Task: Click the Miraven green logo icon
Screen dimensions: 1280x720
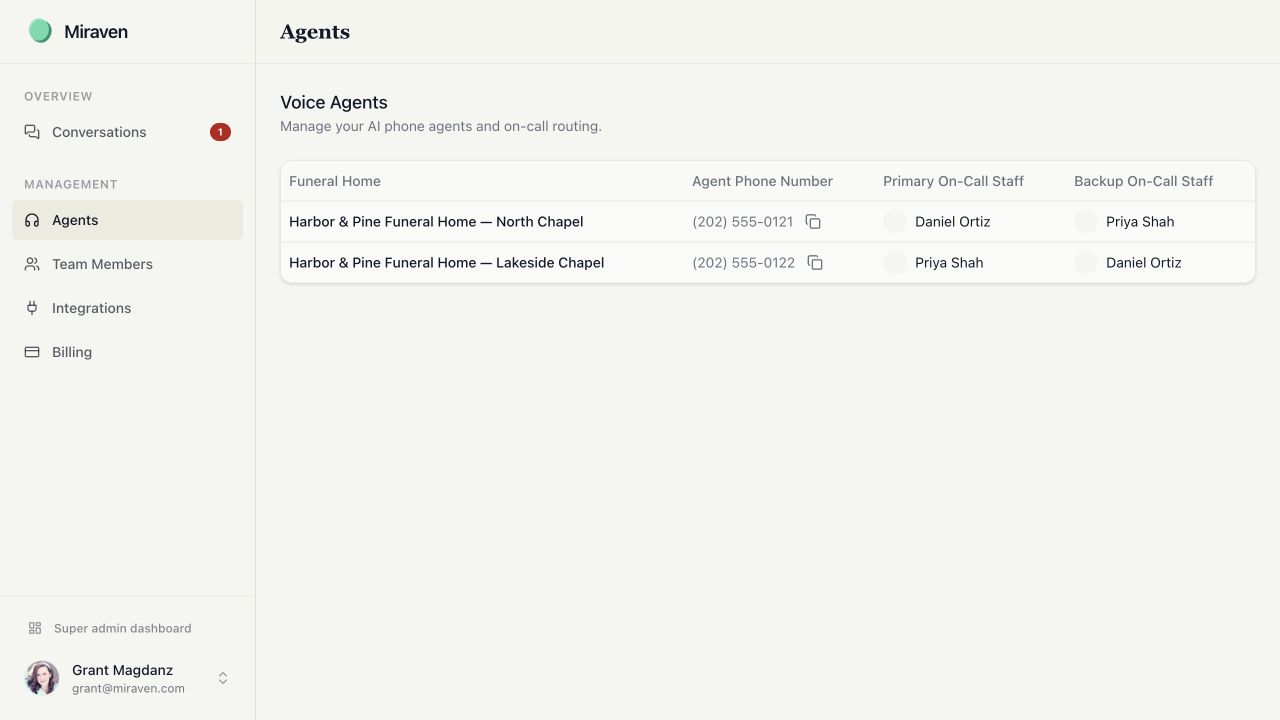Action: (40, 31)
